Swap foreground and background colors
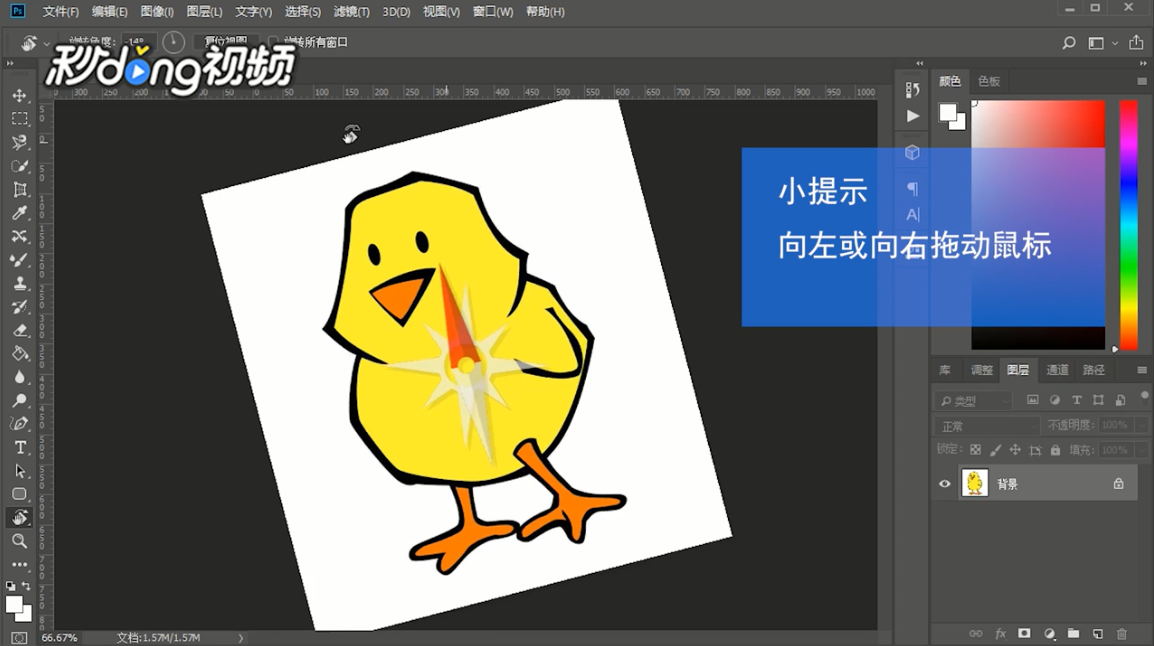Image resolution: width=1154 pixels, height=646 pixels. click(x=26, y=586)
